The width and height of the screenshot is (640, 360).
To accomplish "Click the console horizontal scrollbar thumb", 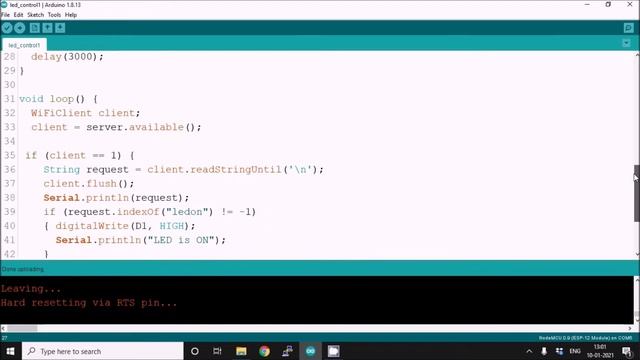I will coord(22,328).
